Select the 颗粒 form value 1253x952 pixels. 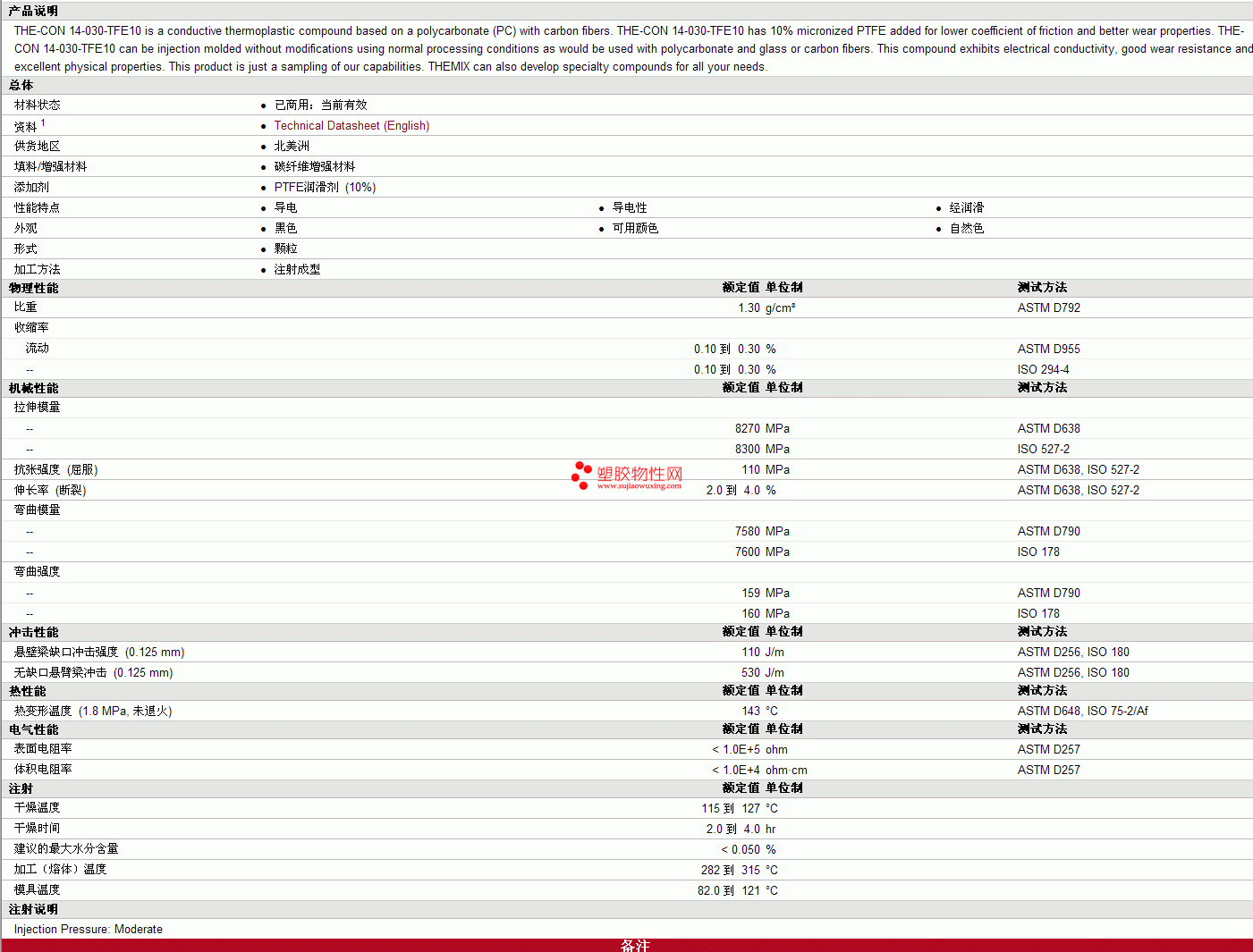click(x=285, y=249)
